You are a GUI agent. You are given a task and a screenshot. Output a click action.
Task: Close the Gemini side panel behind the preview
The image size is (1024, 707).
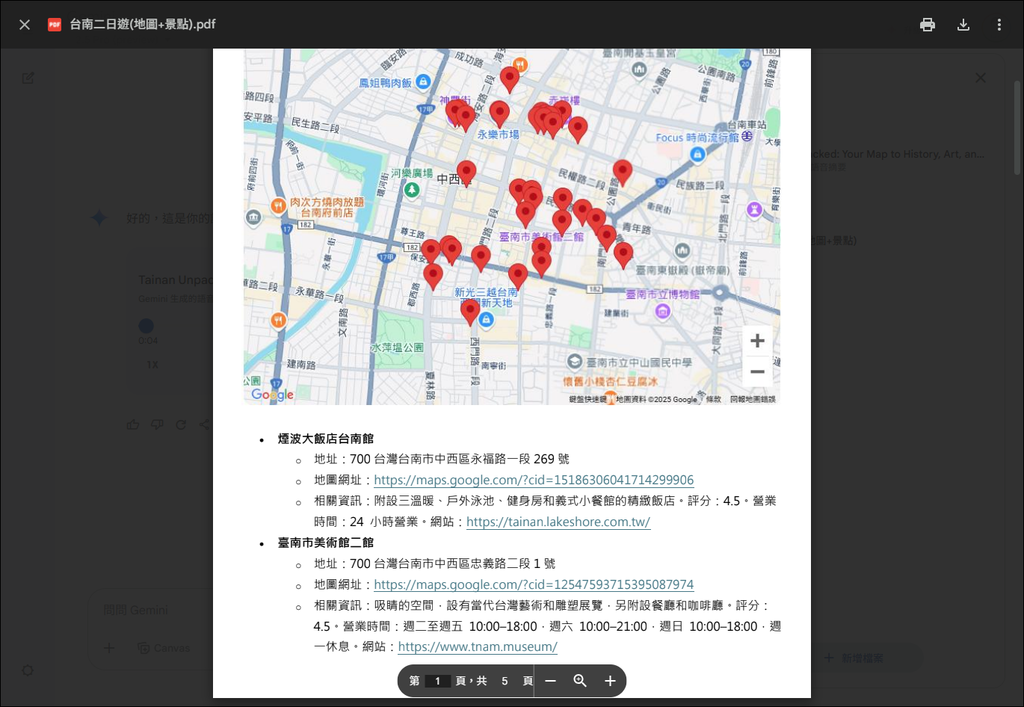pos(981,78)
